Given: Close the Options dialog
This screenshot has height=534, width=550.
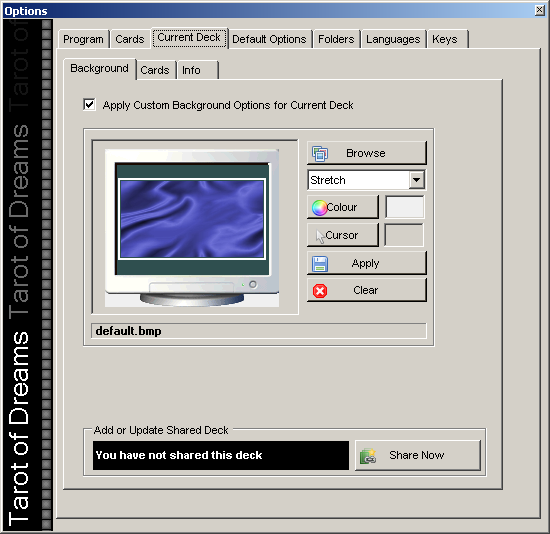Looking at the screenshot, I should [x=539, y=10].
